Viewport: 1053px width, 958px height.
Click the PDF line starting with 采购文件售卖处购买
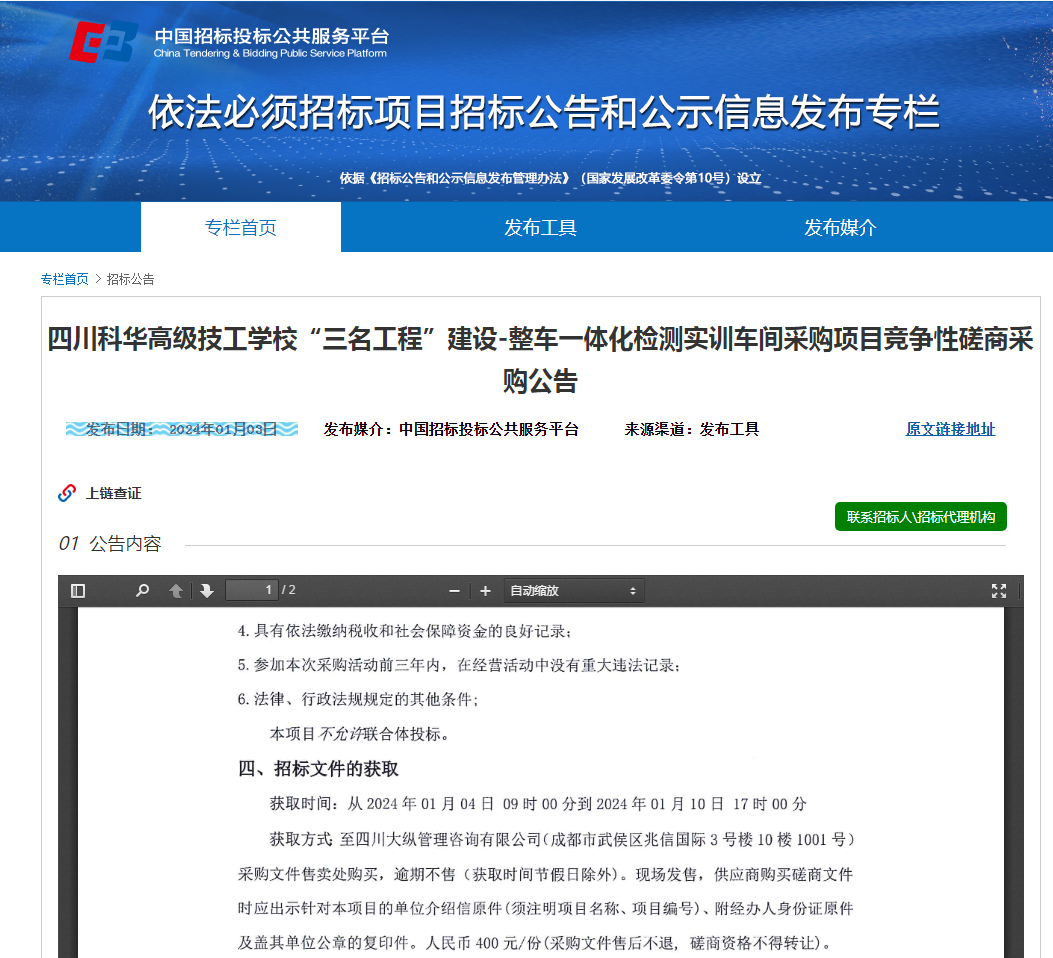click(x=545, y=874)
